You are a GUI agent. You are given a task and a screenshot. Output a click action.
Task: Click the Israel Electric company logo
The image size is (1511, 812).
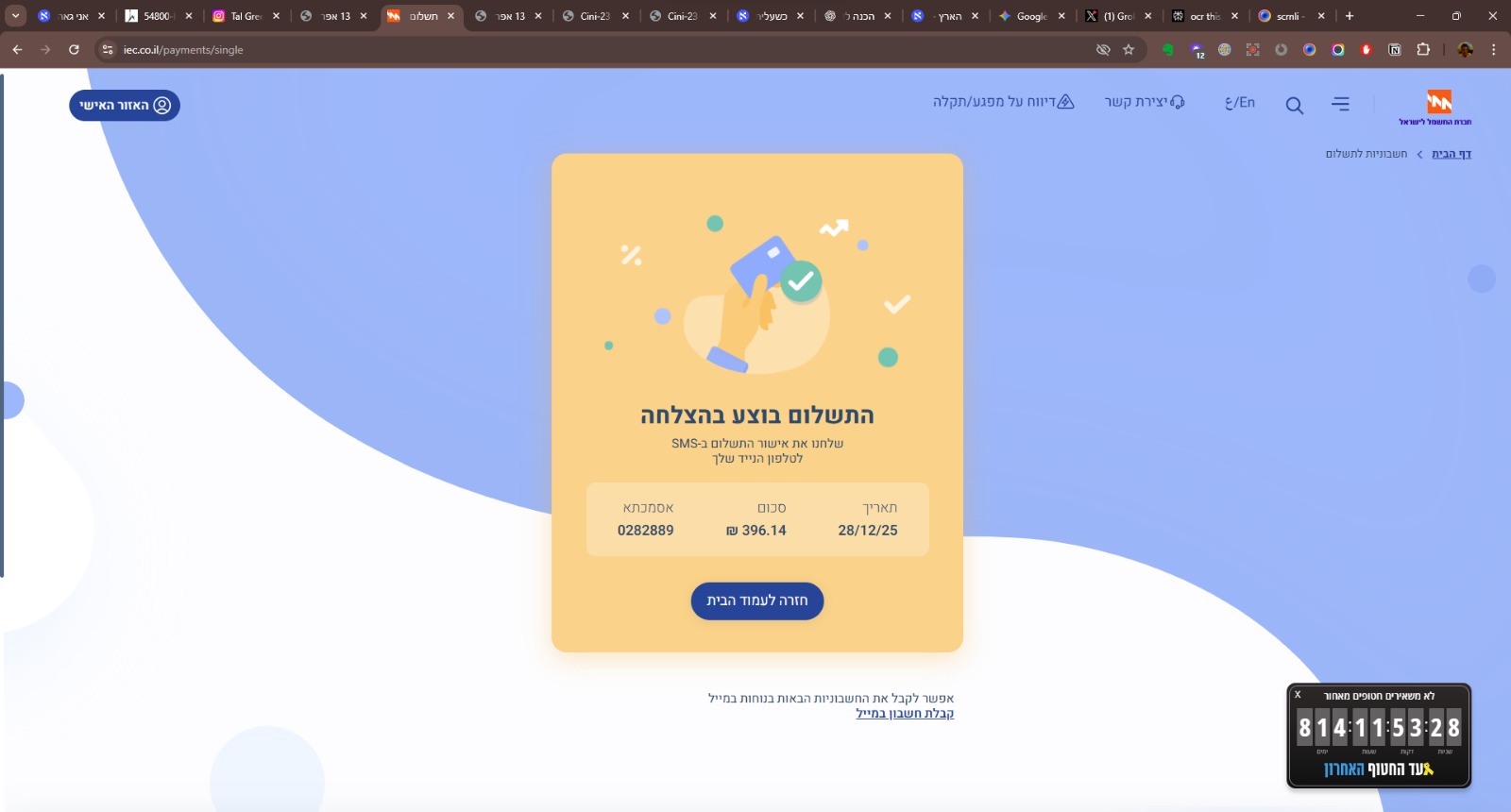(x=1435, y=108)
